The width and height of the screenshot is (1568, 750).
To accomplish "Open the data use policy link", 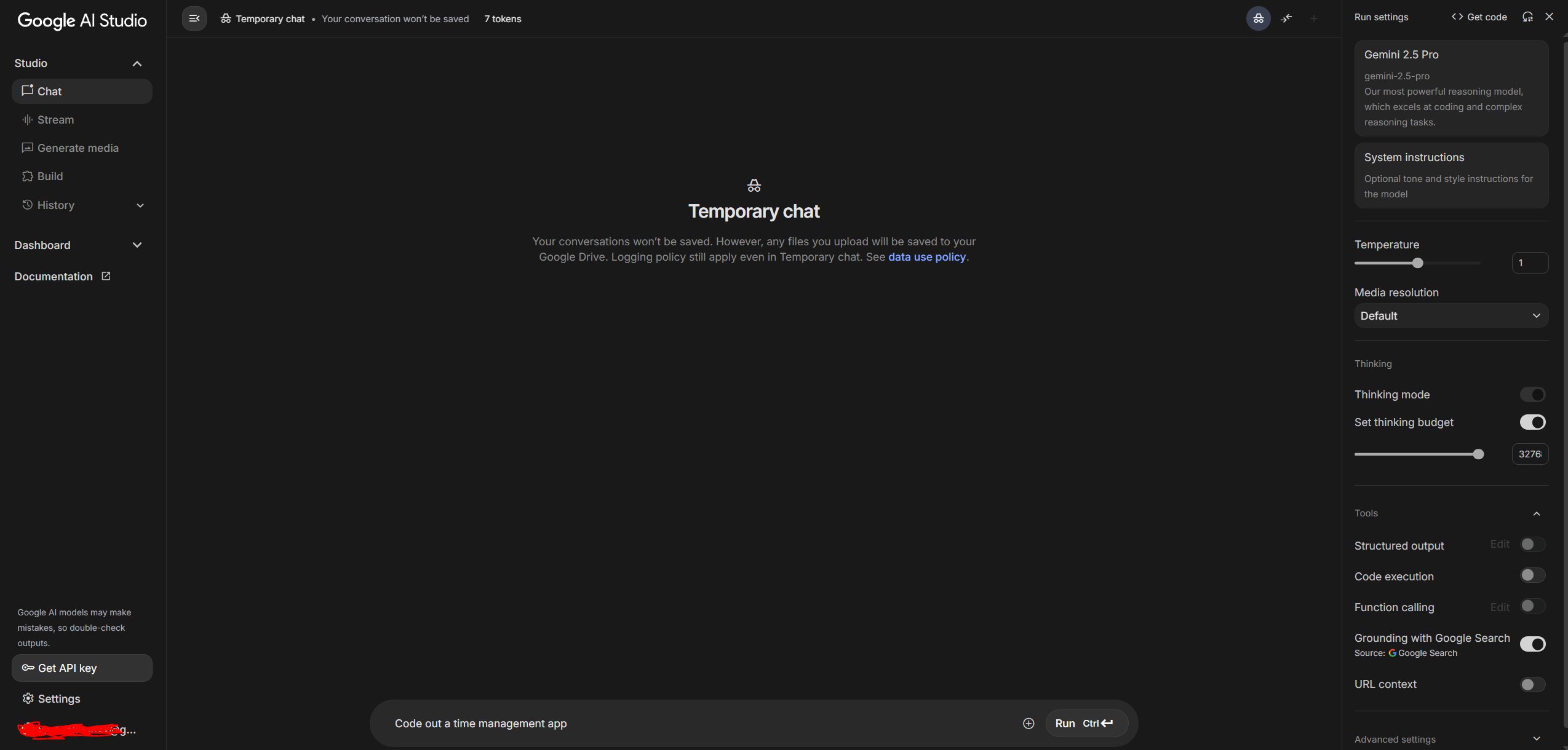I will [926, 257].
